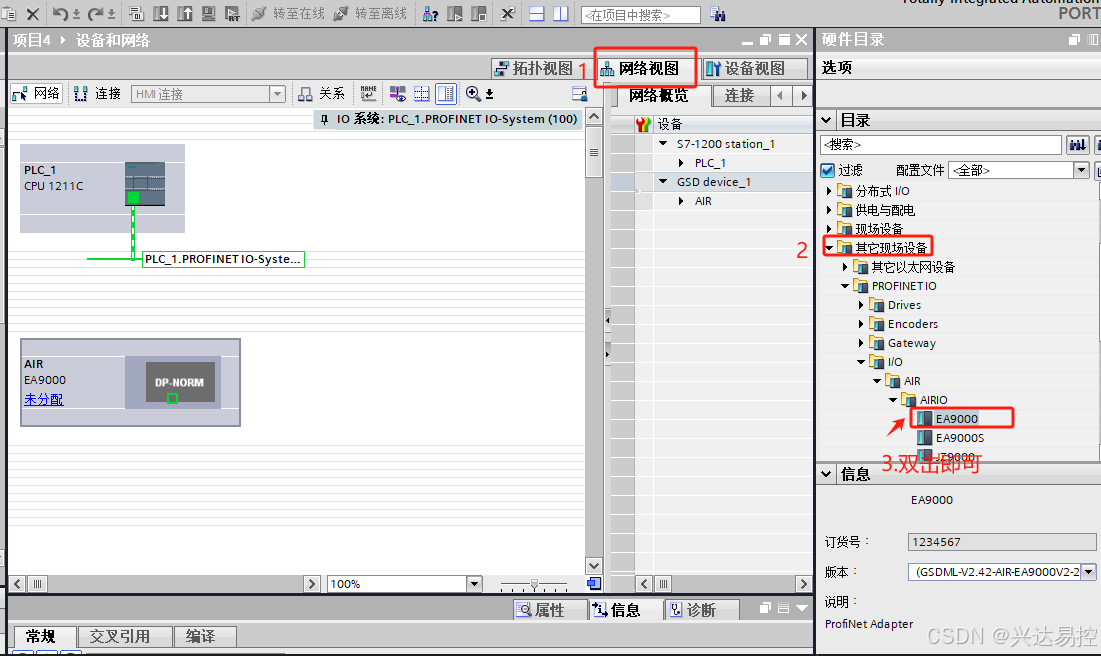Click in the catalog 搜索 search field
The image size is (1101, 656).
(941, 145)
